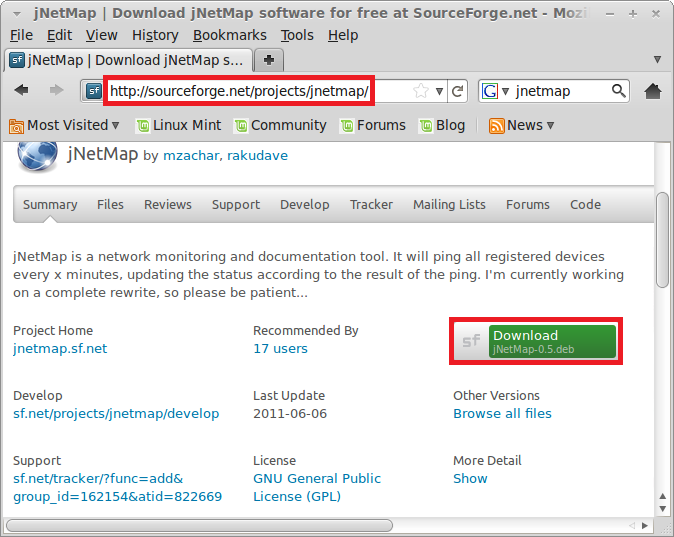Click the Most Visited folder icon

[17, 126]
